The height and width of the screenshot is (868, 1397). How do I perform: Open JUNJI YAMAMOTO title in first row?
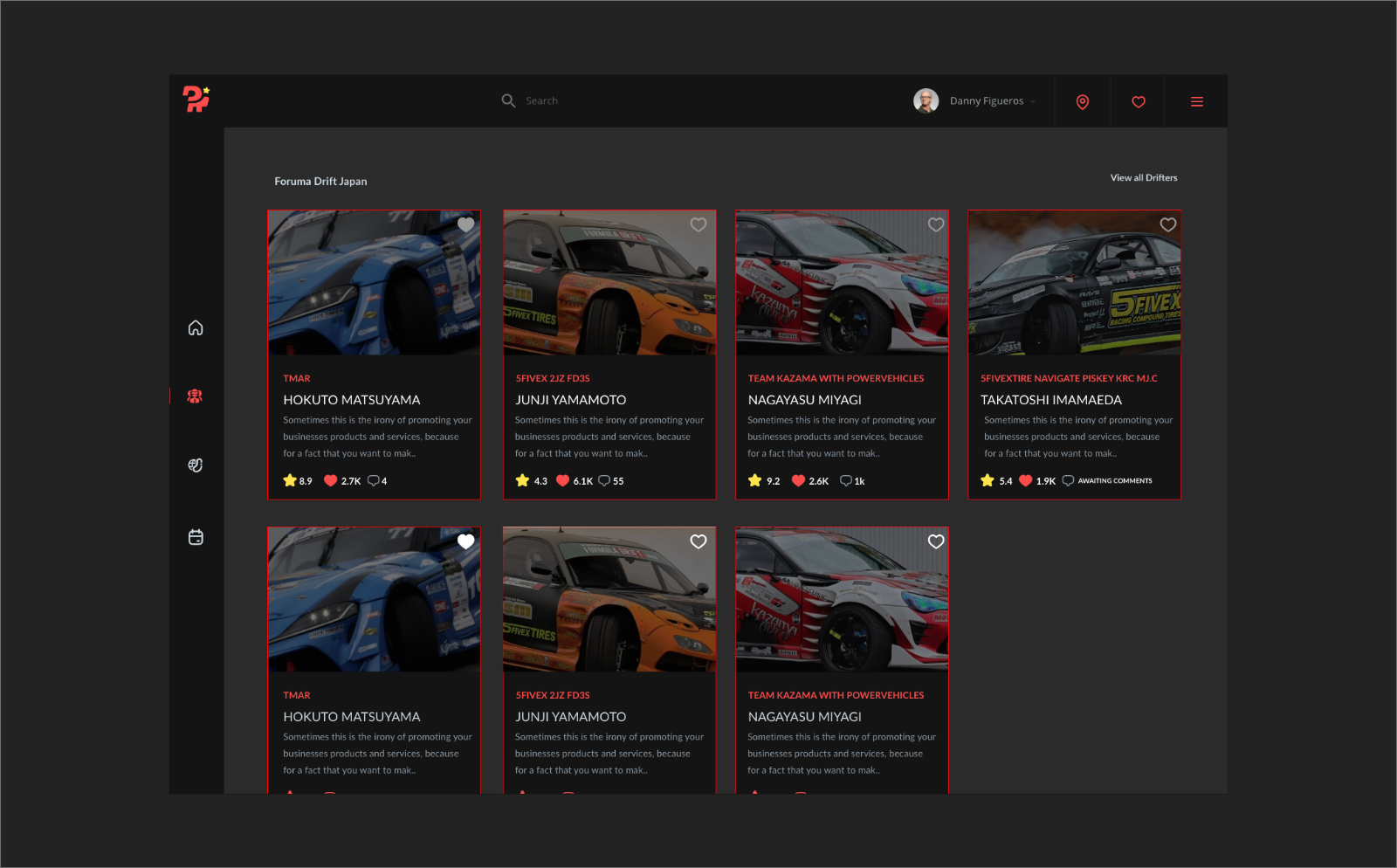point(571,400)
